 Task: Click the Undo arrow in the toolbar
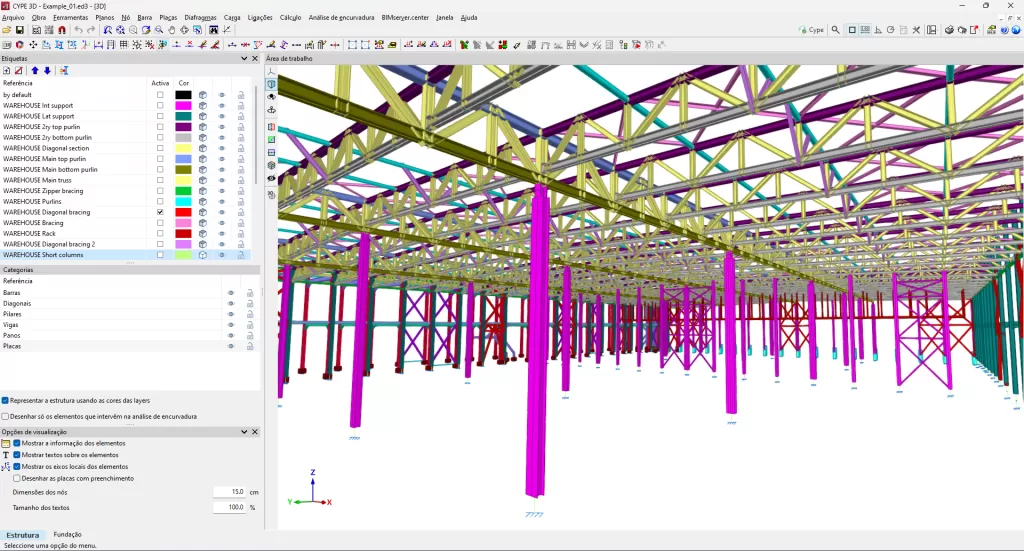point(79,30)
